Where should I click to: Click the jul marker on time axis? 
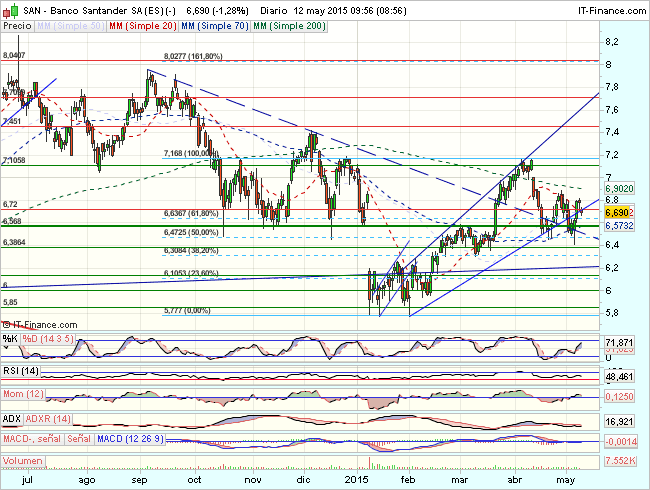(x=27, y=480)
